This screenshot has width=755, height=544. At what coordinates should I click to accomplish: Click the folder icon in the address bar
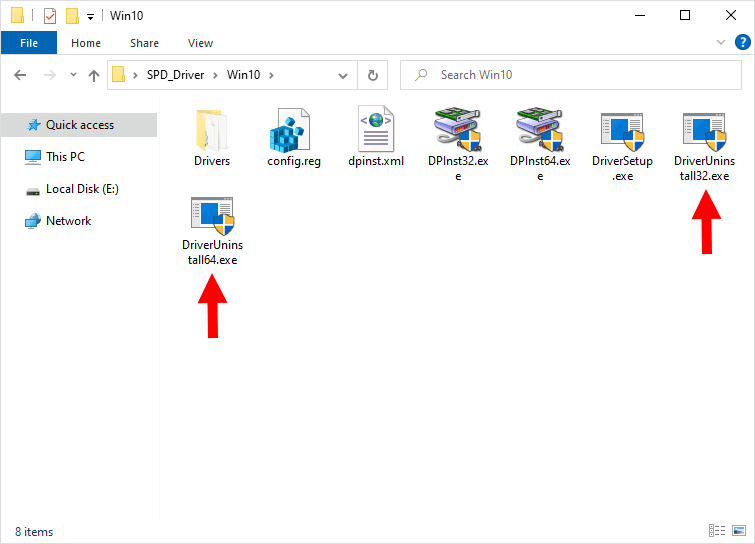tap(118, 75)
